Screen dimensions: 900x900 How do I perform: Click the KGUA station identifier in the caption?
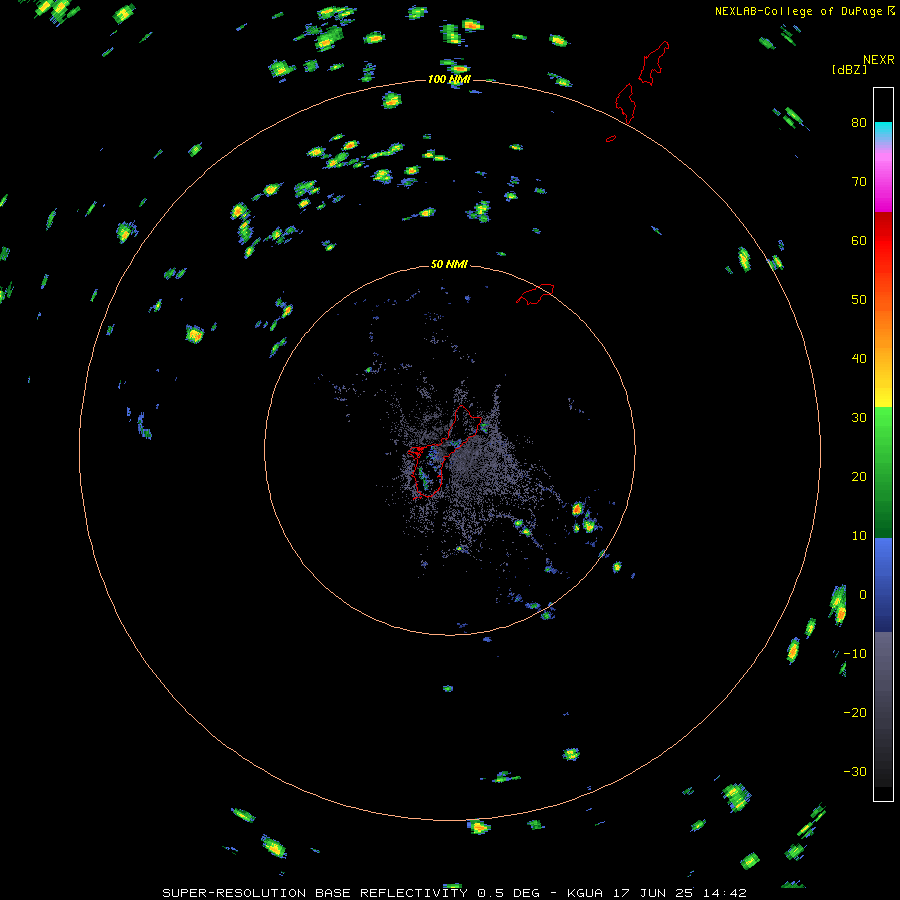[584, 893]
